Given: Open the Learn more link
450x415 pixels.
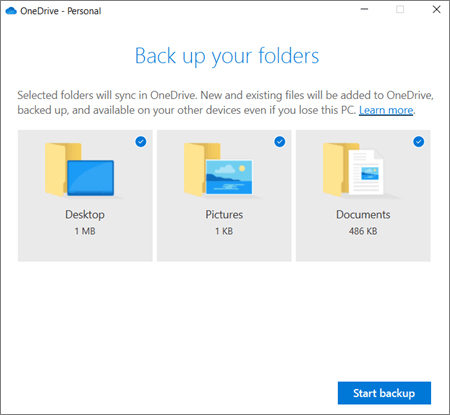Looking at the screenshot, I should [x=386, y=110].
